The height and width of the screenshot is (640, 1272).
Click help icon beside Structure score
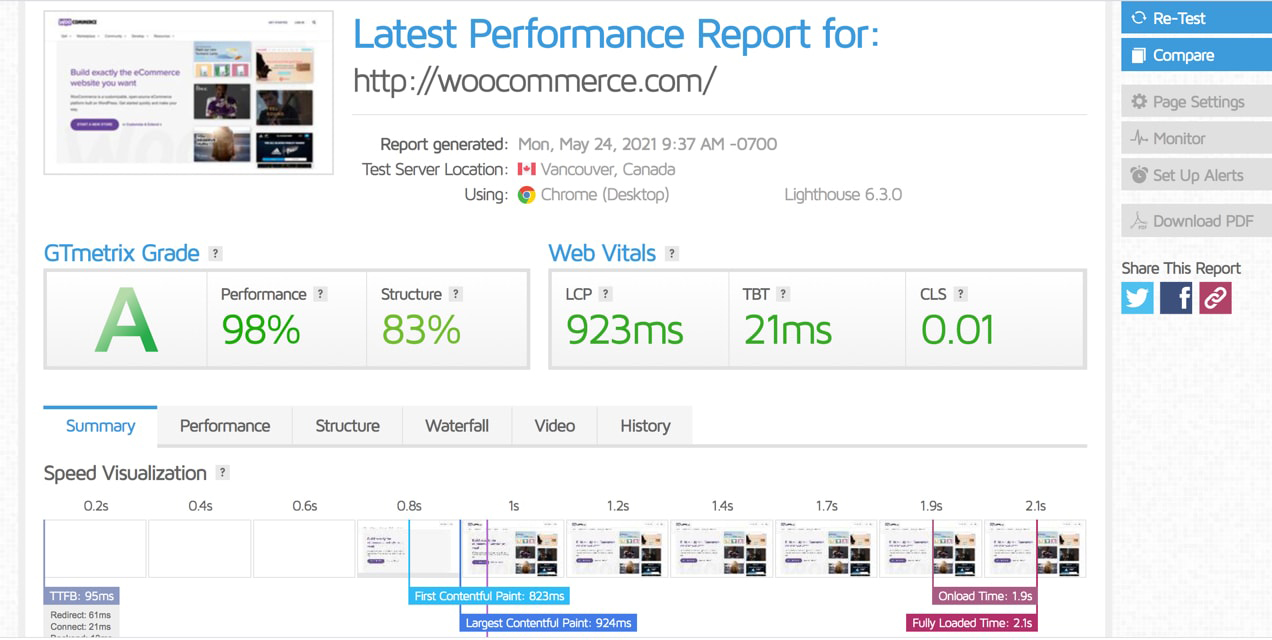[456, 294]
